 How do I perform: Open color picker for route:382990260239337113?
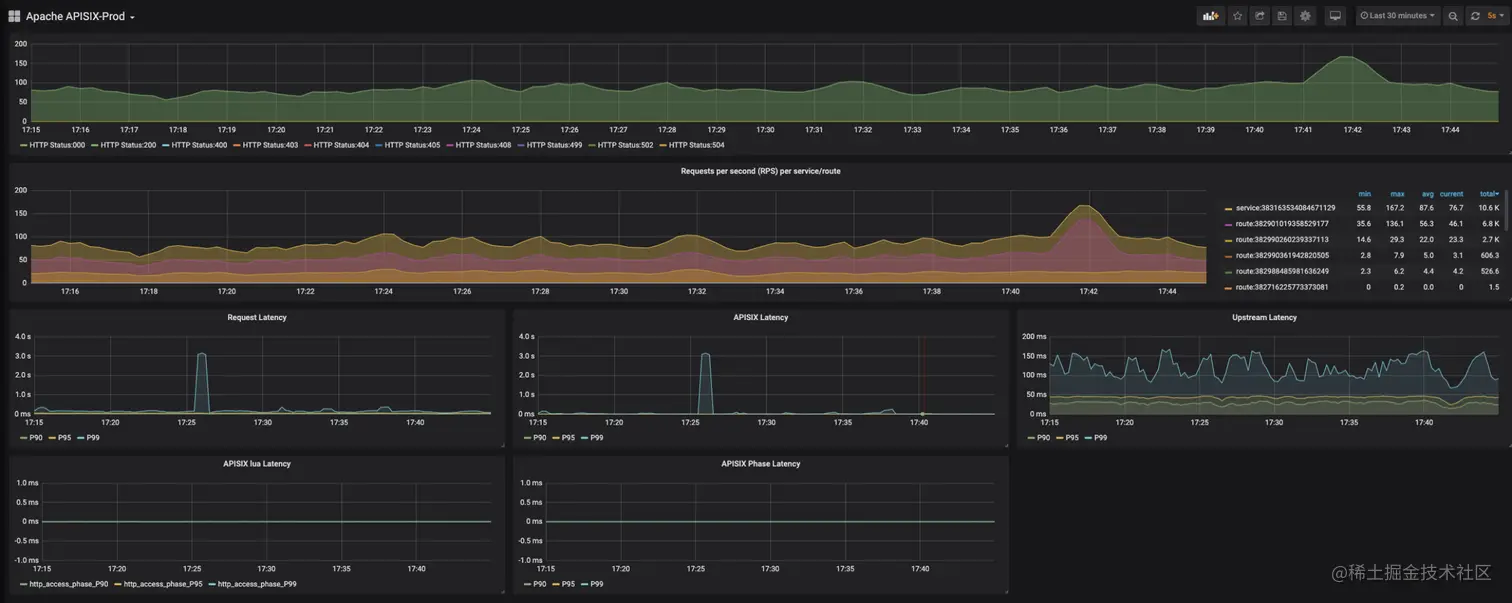tap(1228, 240)
